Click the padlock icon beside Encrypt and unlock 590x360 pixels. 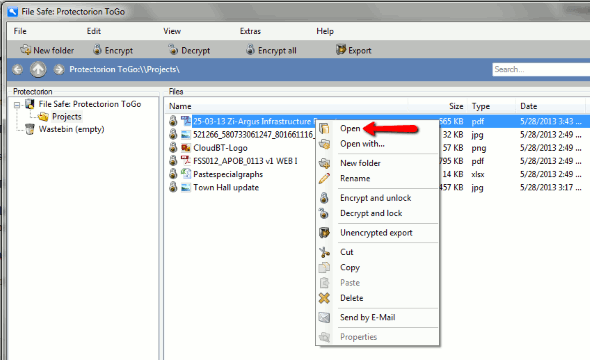(x=324, y=198)
